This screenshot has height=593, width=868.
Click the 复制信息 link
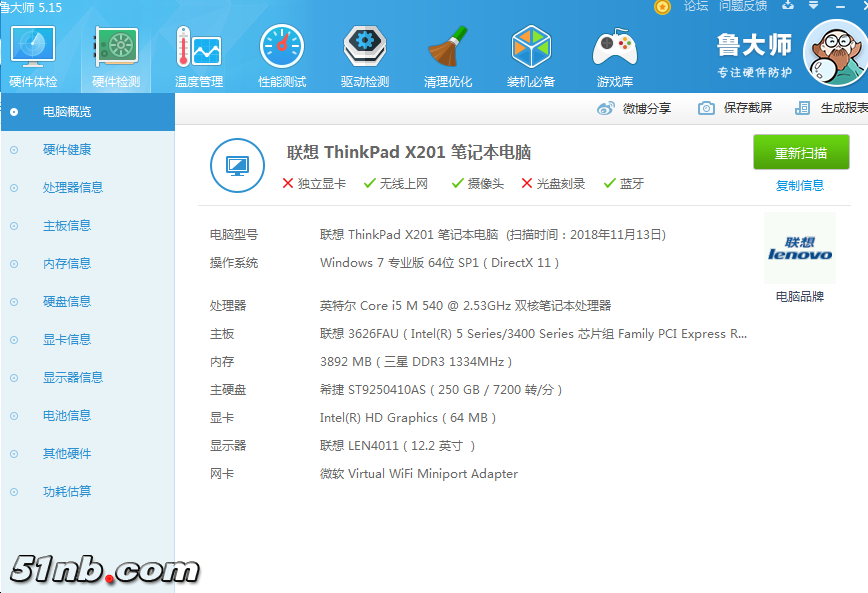click(800, 185)
